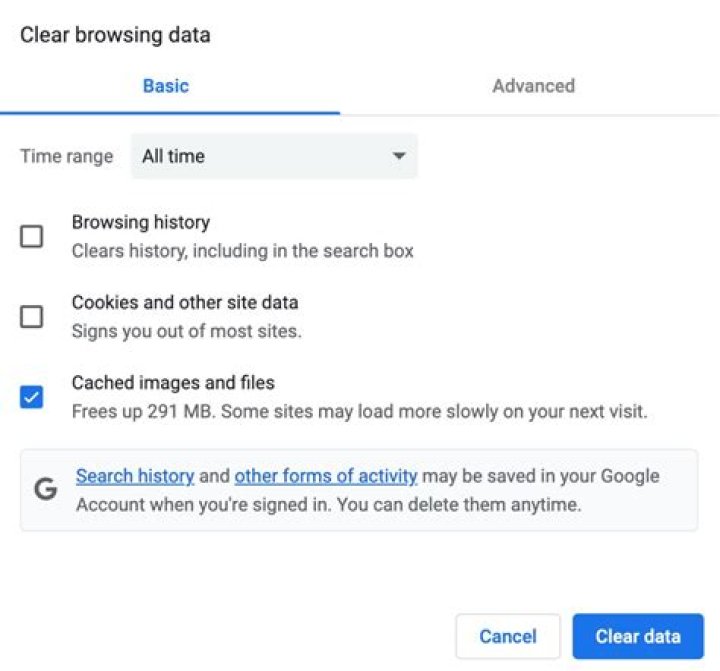Open the All time range dropdown

click(x=273, y=156)
